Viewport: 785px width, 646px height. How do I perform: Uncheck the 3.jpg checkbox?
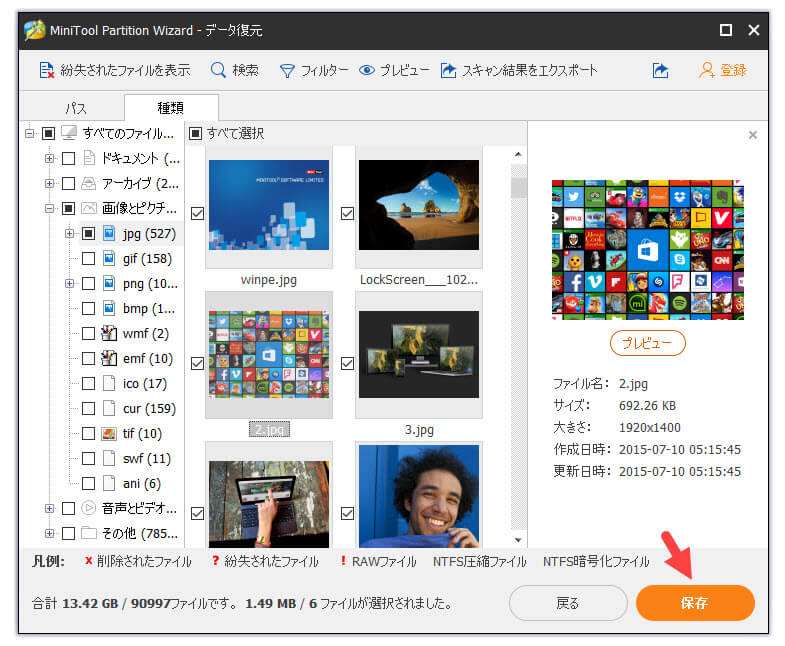[347, 364]
